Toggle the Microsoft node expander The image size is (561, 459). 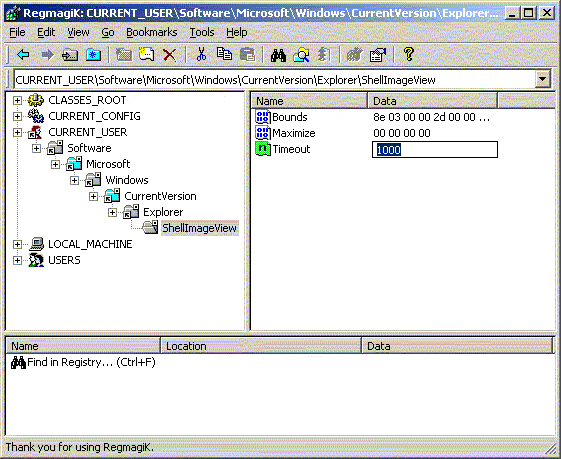55,165
